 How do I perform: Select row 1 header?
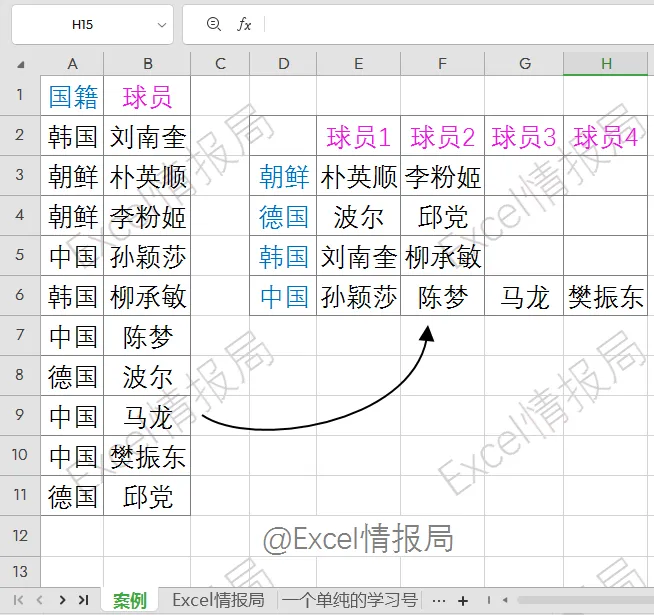[20, 96]
